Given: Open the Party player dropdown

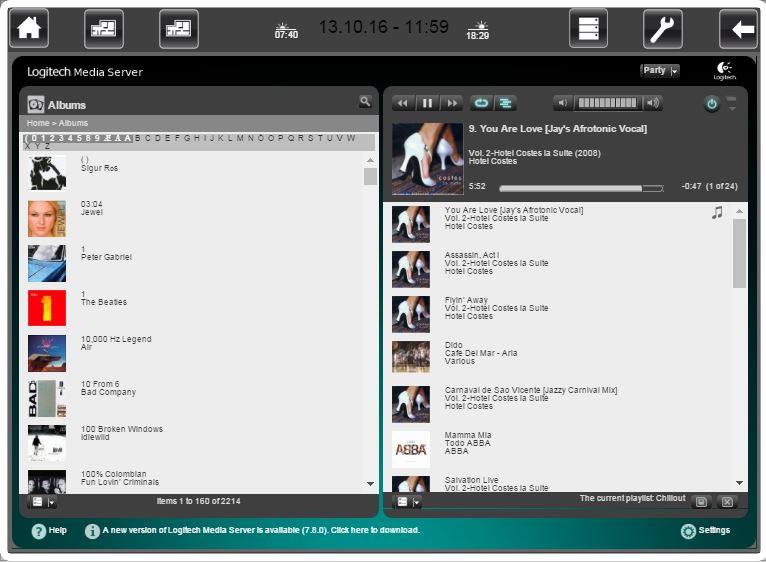Looking at the screenshot, I should tap(660, 71).
